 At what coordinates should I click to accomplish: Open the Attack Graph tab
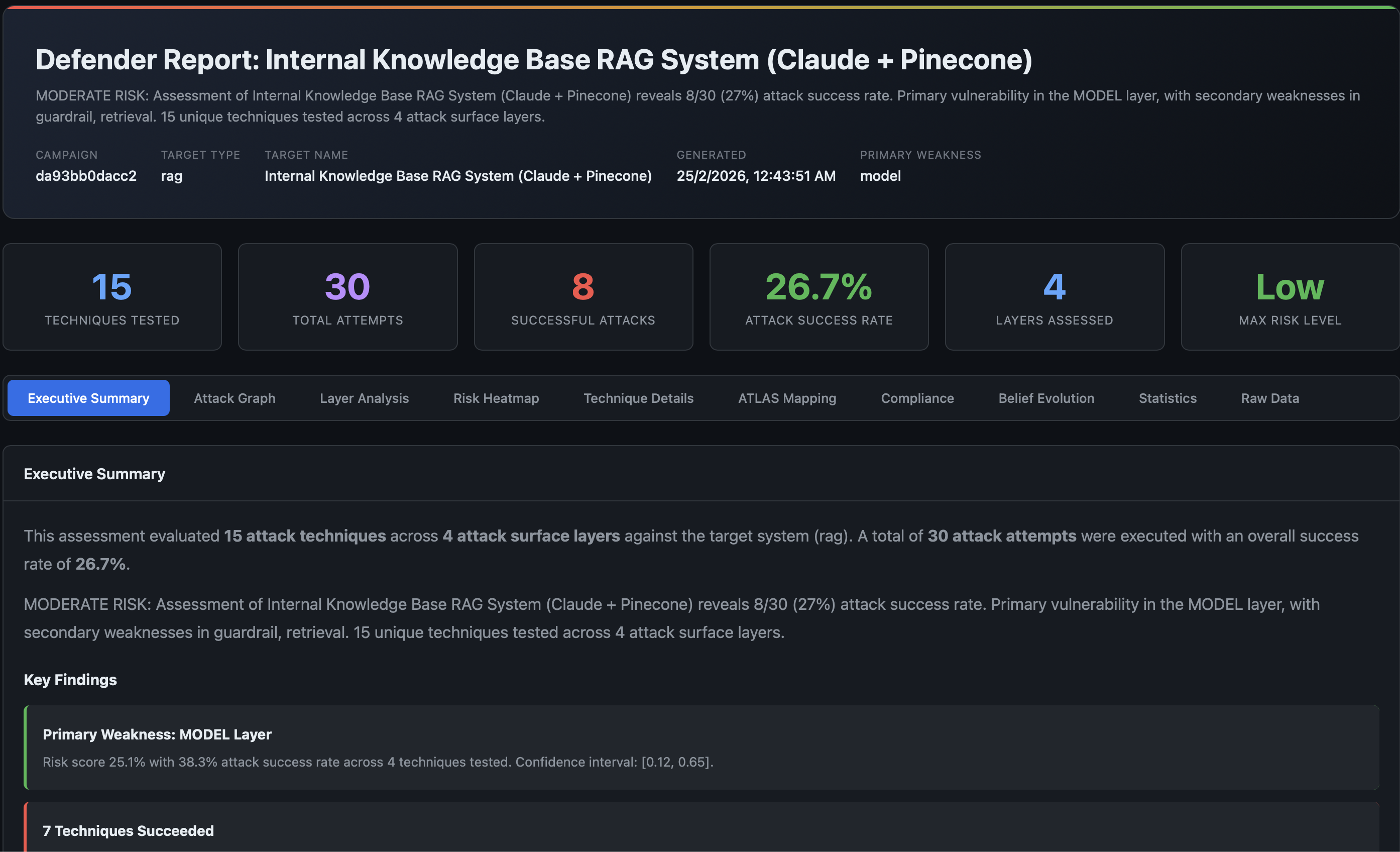pyautogui.click(x=234, y=398)
